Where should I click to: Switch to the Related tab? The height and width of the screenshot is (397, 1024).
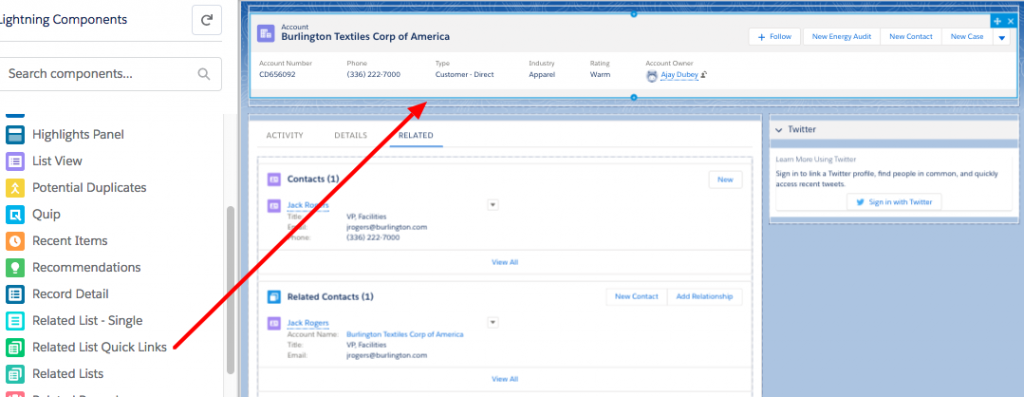(x=416, y=136)
